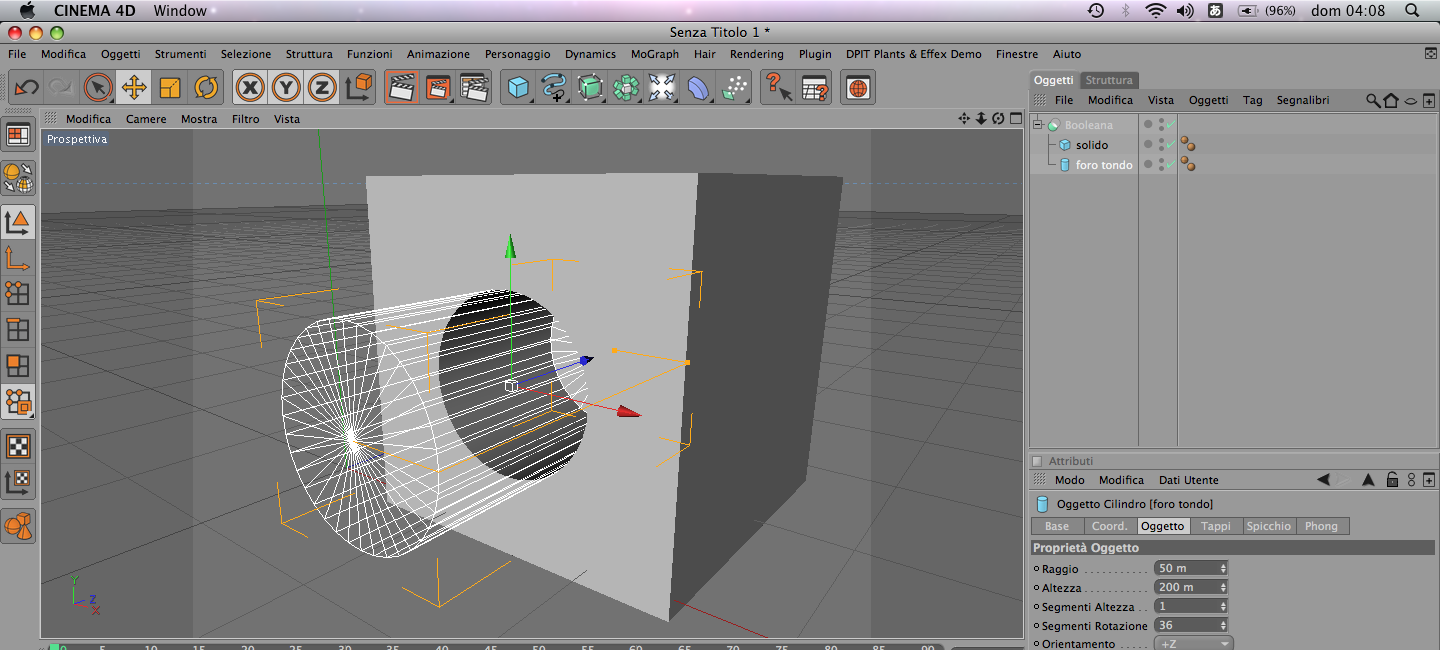Open the Orientamento dropdown
1440x650 pixels.
(x=1194, y=644)
